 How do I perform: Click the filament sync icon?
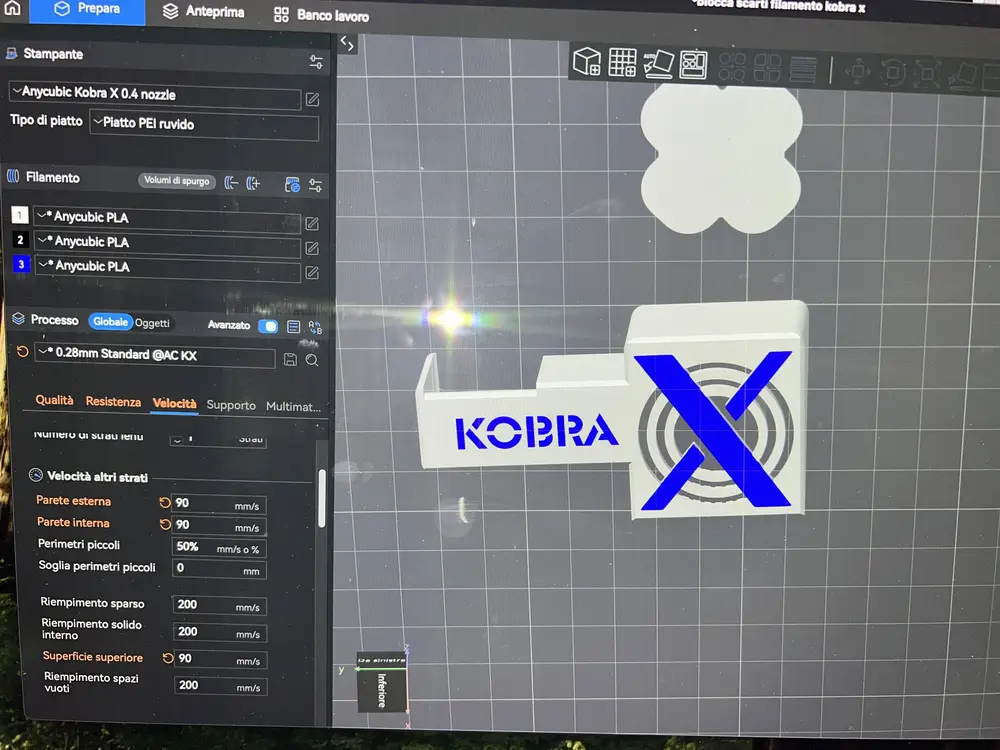(x=292, y=185)
